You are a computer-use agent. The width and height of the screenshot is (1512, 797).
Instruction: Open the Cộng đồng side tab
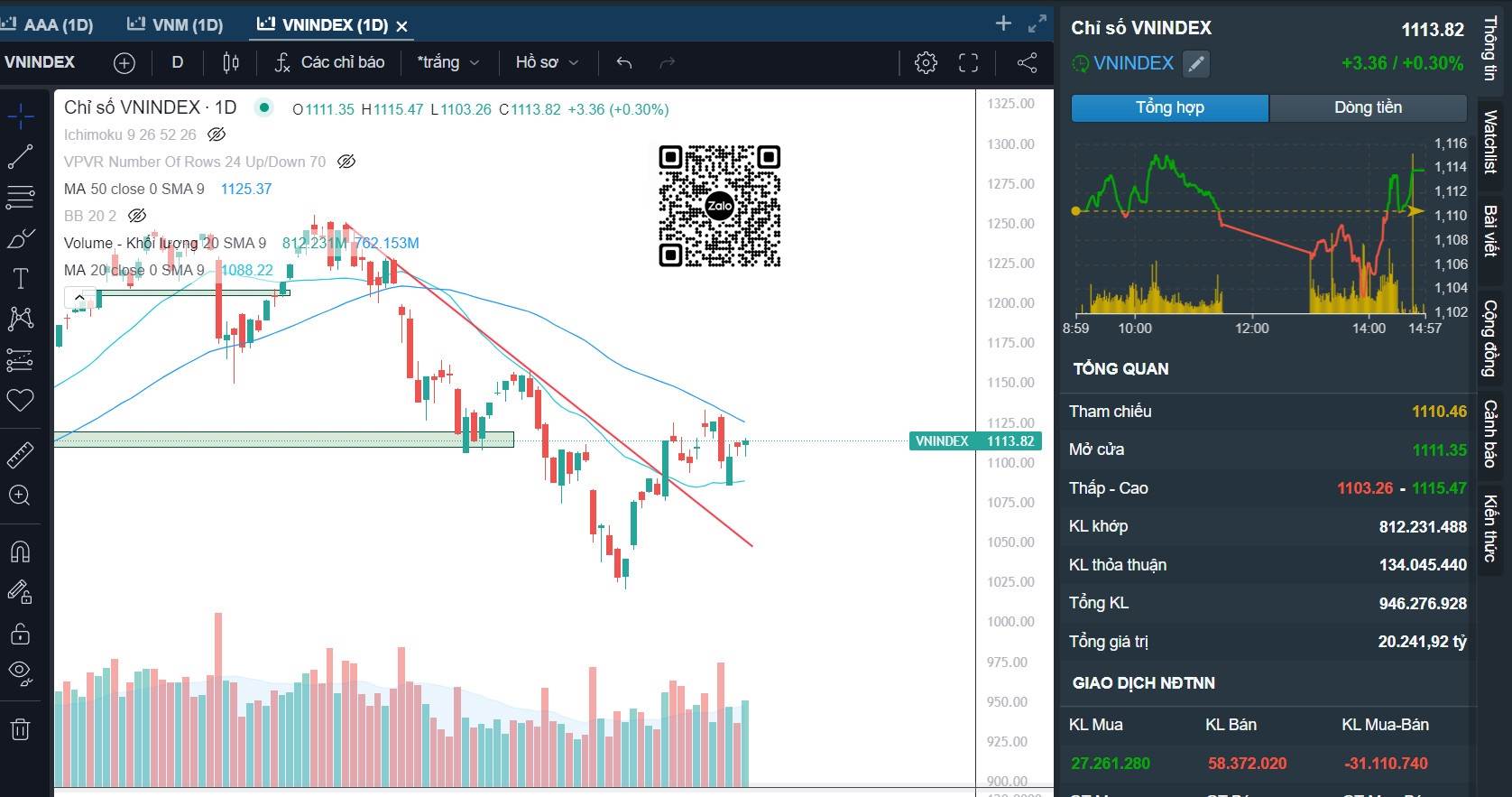(x=1490, y=338)
